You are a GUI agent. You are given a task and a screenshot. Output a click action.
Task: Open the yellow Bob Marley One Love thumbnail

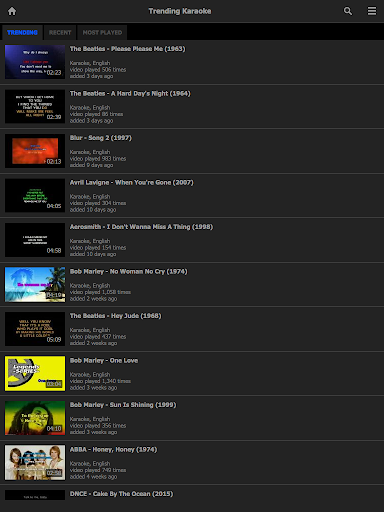coord(35,373)
